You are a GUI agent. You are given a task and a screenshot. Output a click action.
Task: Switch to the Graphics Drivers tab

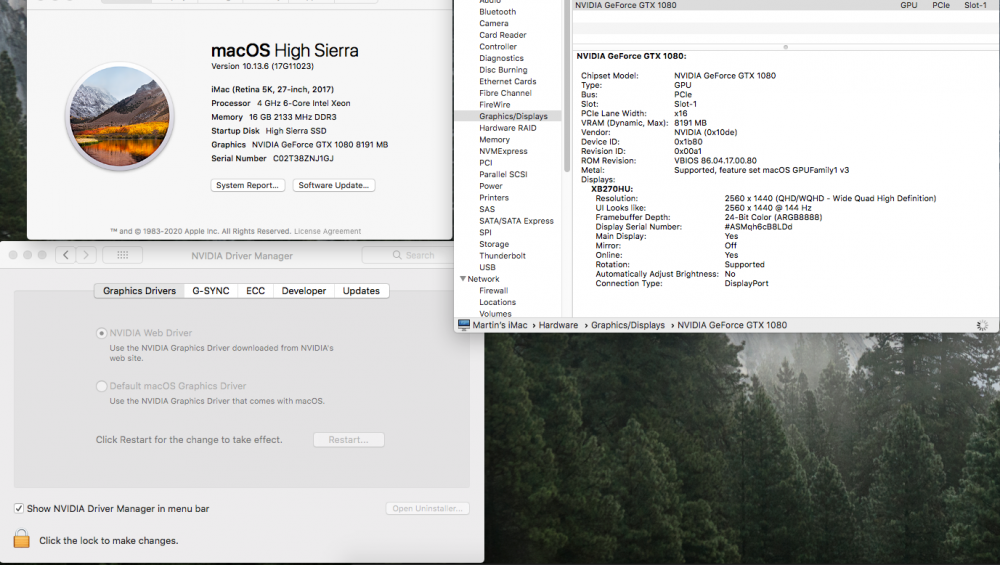click(x=139, y=291)
